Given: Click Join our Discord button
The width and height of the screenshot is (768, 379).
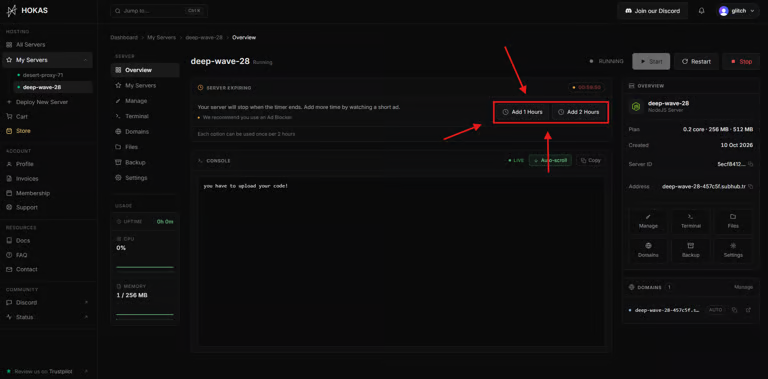Looking at the screenshot, I should (652, 11).
